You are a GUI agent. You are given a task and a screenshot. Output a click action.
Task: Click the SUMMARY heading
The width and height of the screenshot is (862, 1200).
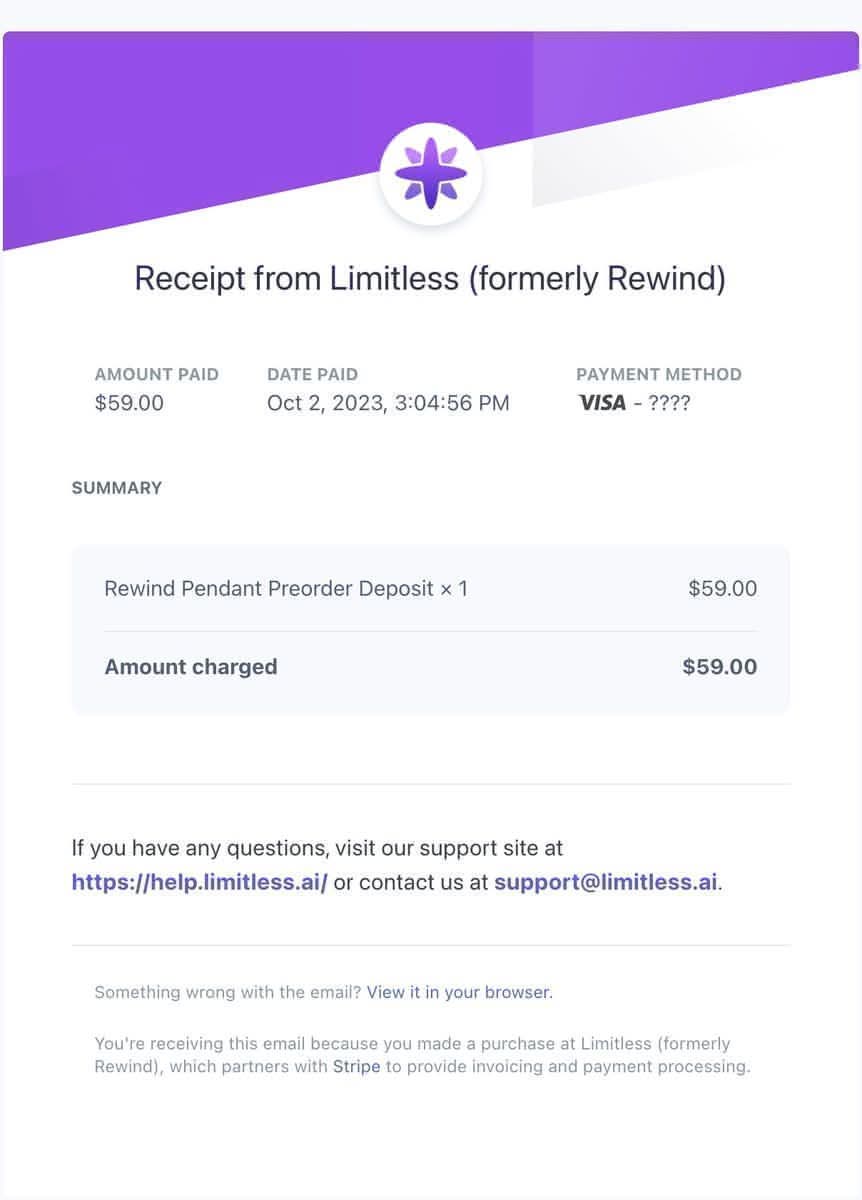116,488
